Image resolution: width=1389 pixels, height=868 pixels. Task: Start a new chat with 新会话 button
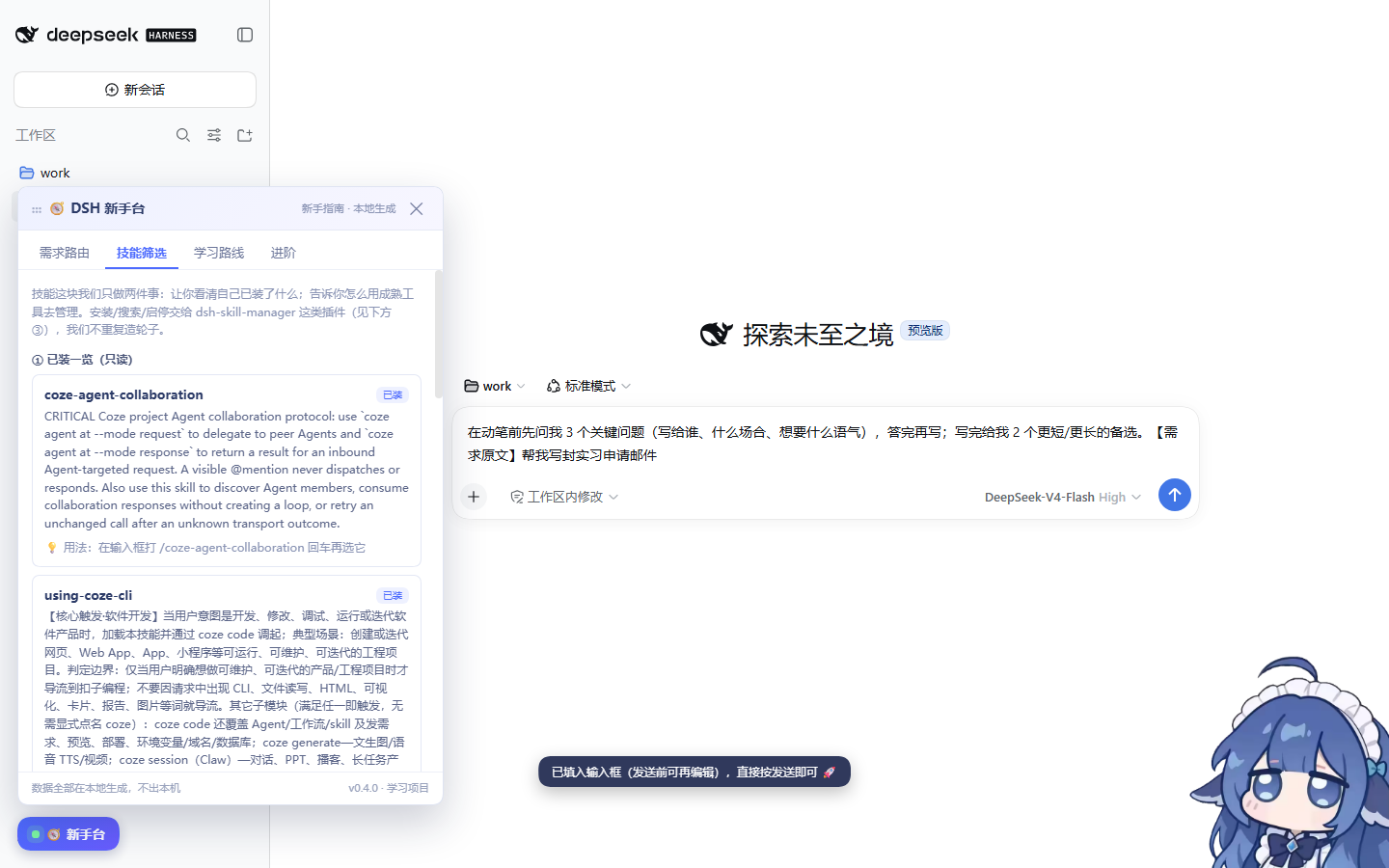pos(135,90)
